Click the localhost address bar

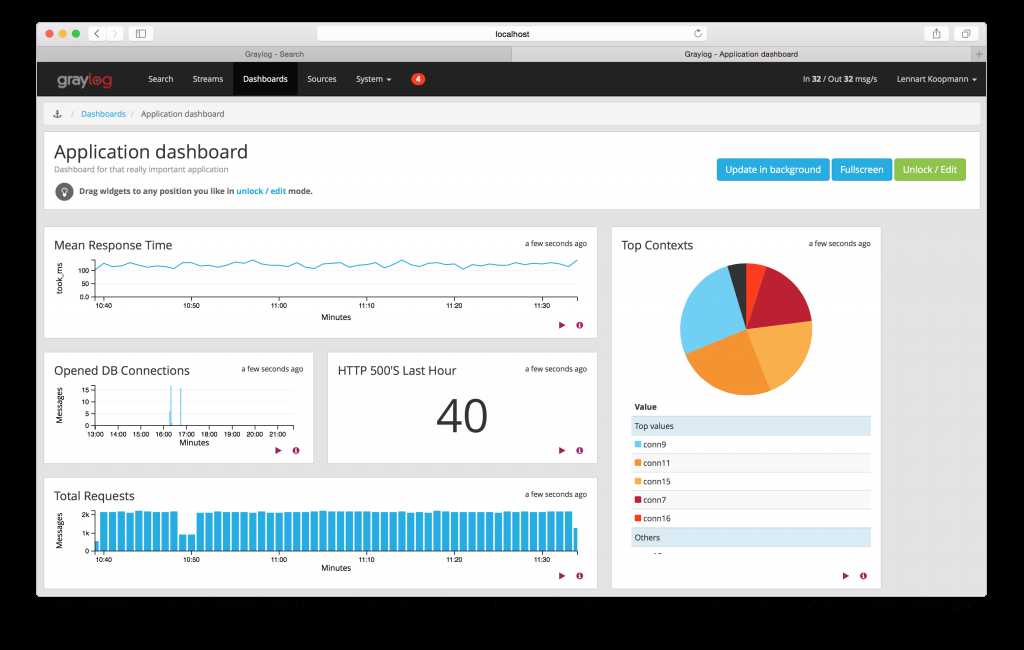click(512, 33)
